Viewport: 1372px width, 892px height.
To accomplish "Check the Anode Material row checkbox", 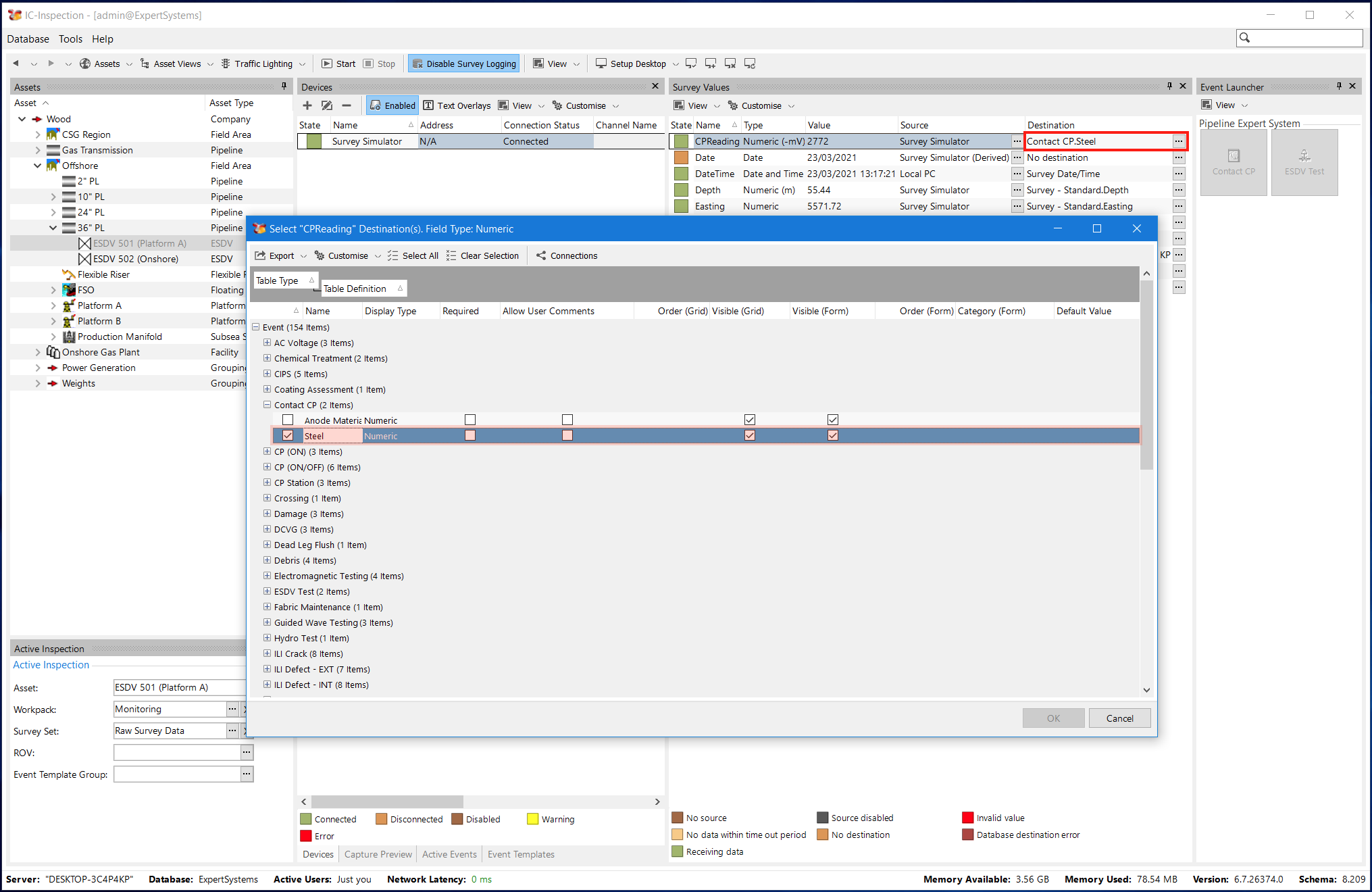I will click(288, 420).
